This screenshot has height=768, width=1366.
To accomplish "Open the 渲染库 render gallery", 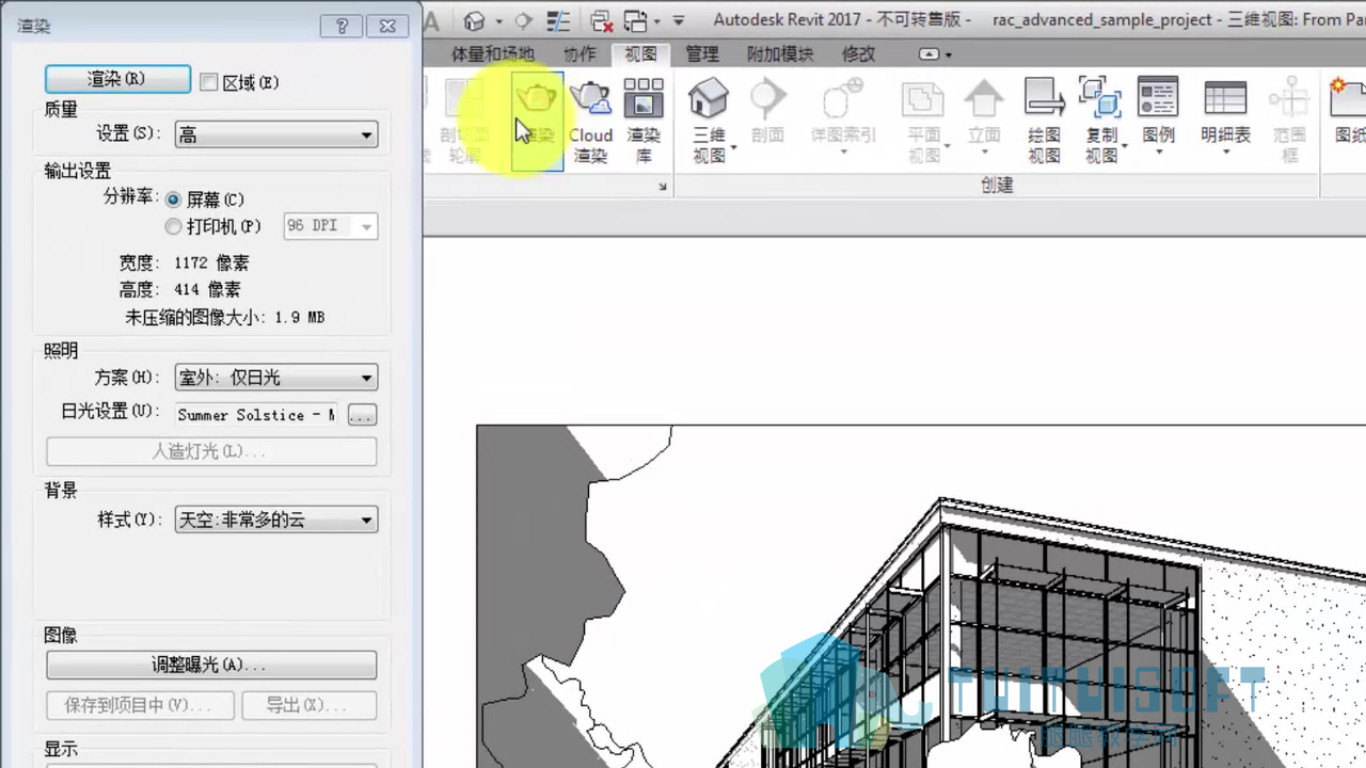I will [643, 120].
